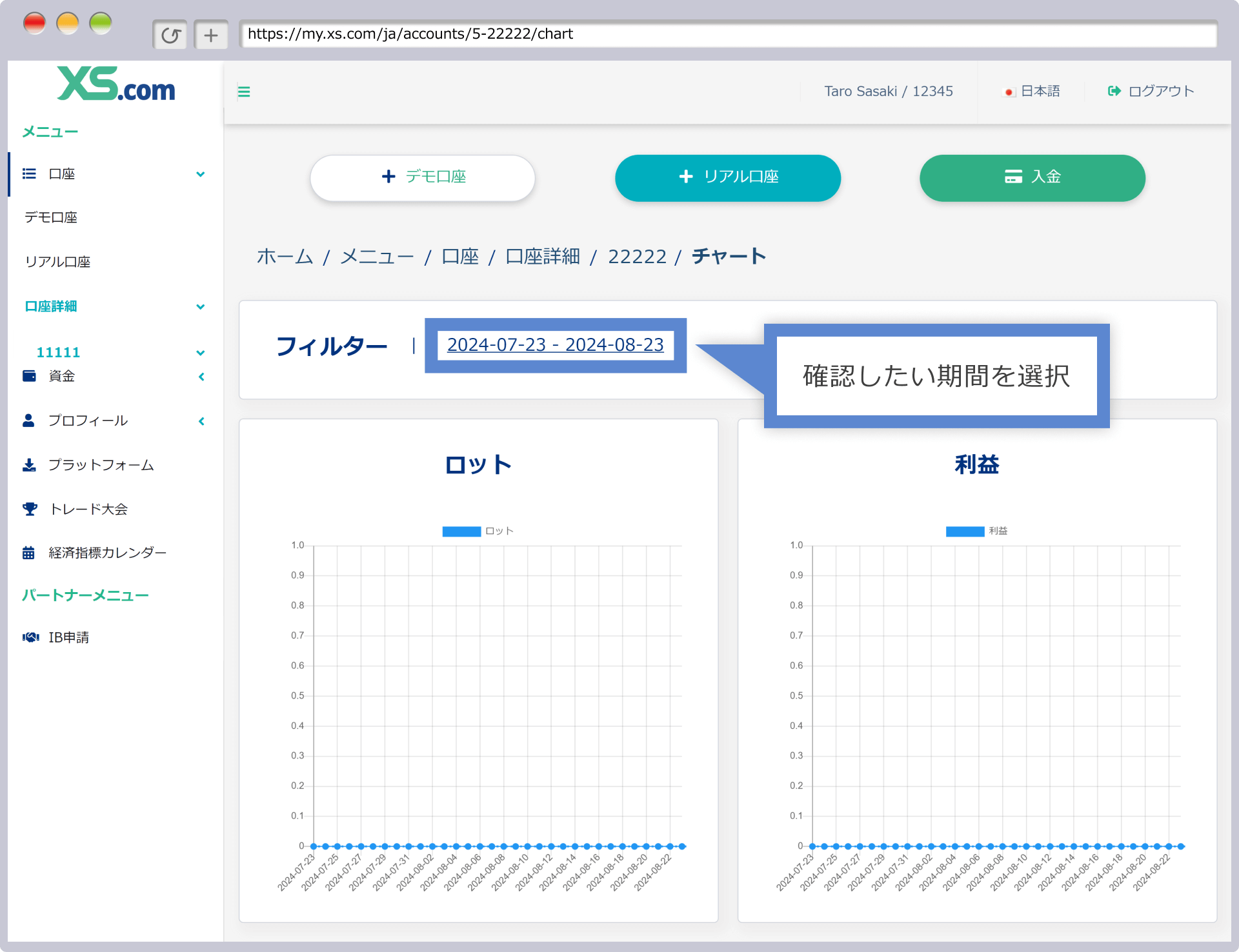Click the 資金 sidebar label
Image resolution: width=1239 pixels, height=952 pixels.
(62, 376)
